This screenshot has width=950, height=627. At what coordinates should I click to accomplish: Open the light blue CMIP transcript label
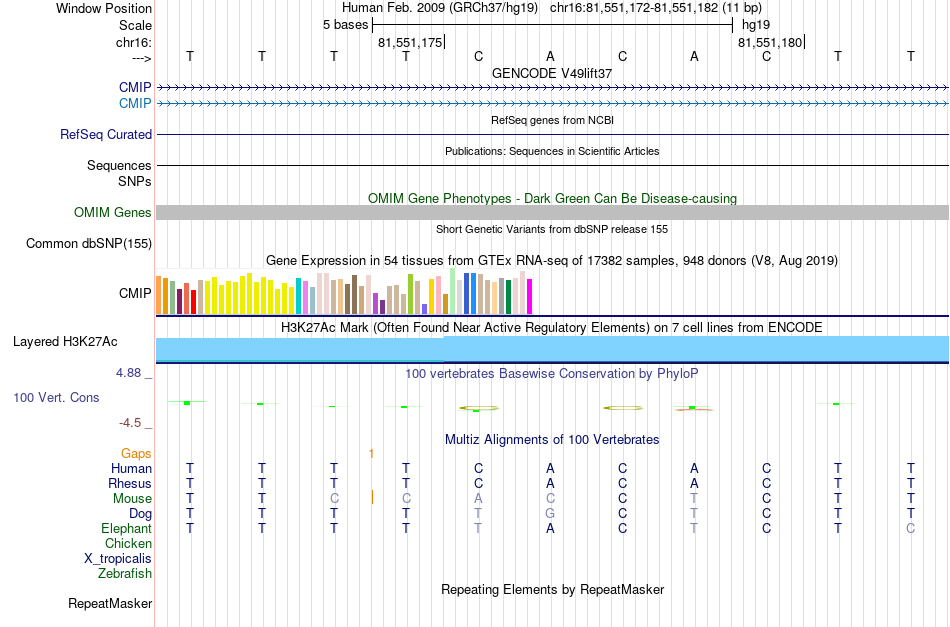(x=135, y=103)
